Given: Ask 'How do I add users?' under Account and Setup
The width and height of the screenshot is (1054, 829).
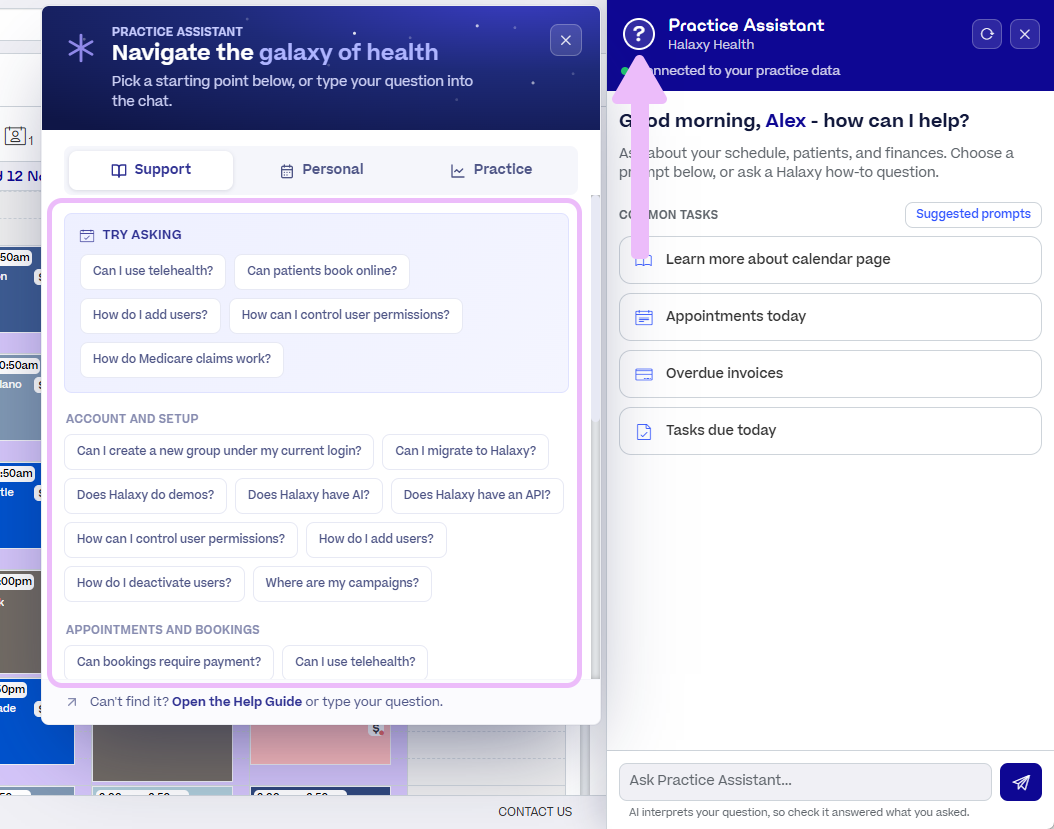Looking at the screenshot, I should (x=376, y=539).
